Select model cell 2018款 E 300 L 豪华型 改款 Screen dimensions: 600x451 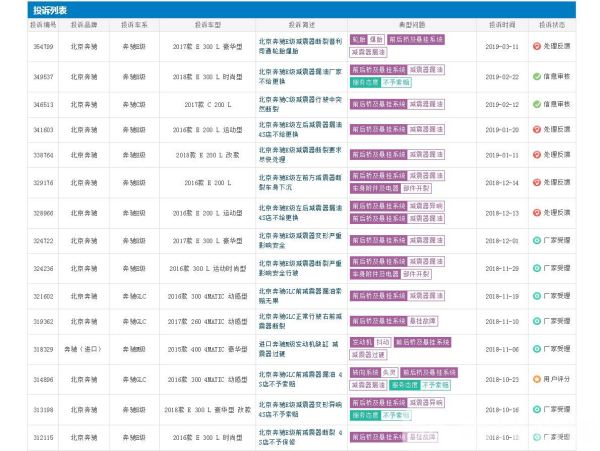pos(207,410)
